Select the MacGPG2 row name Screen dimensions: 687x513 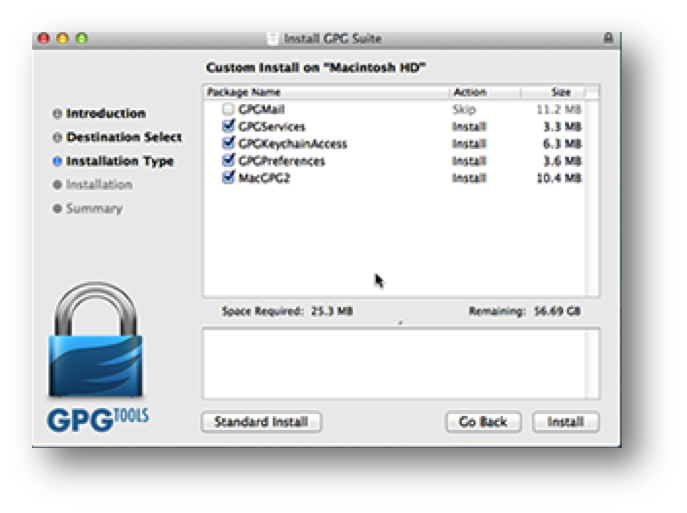pyautogui.click(x=264, y=178)
